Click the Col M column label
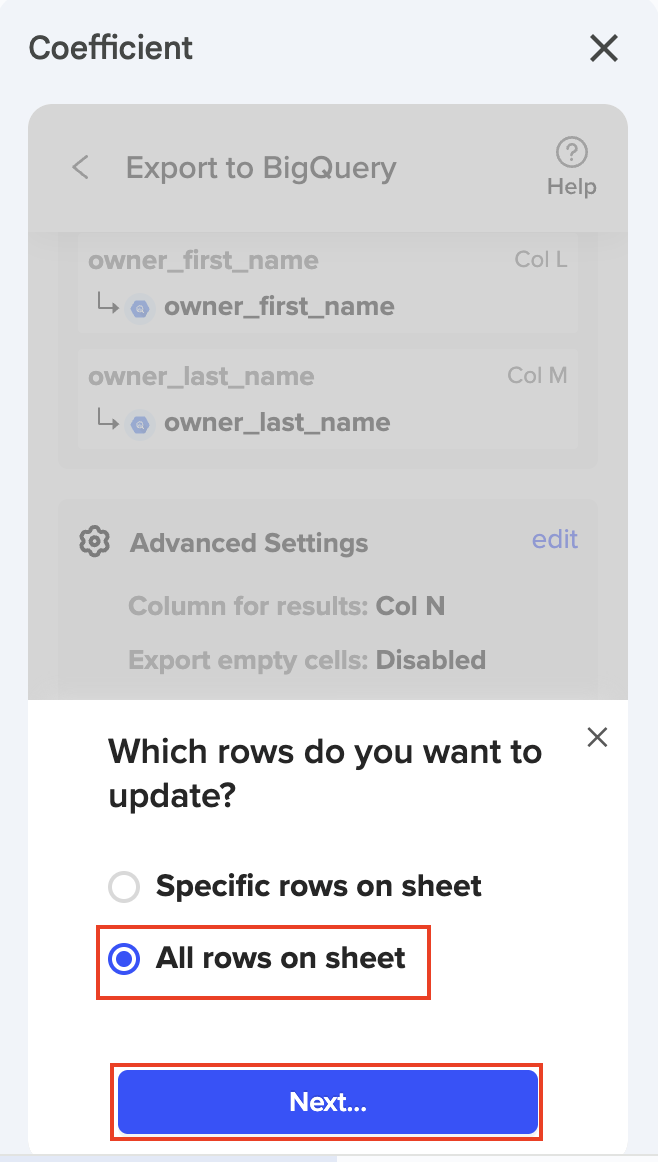This screenshot has height=1162, width=658. pos(537,376)
